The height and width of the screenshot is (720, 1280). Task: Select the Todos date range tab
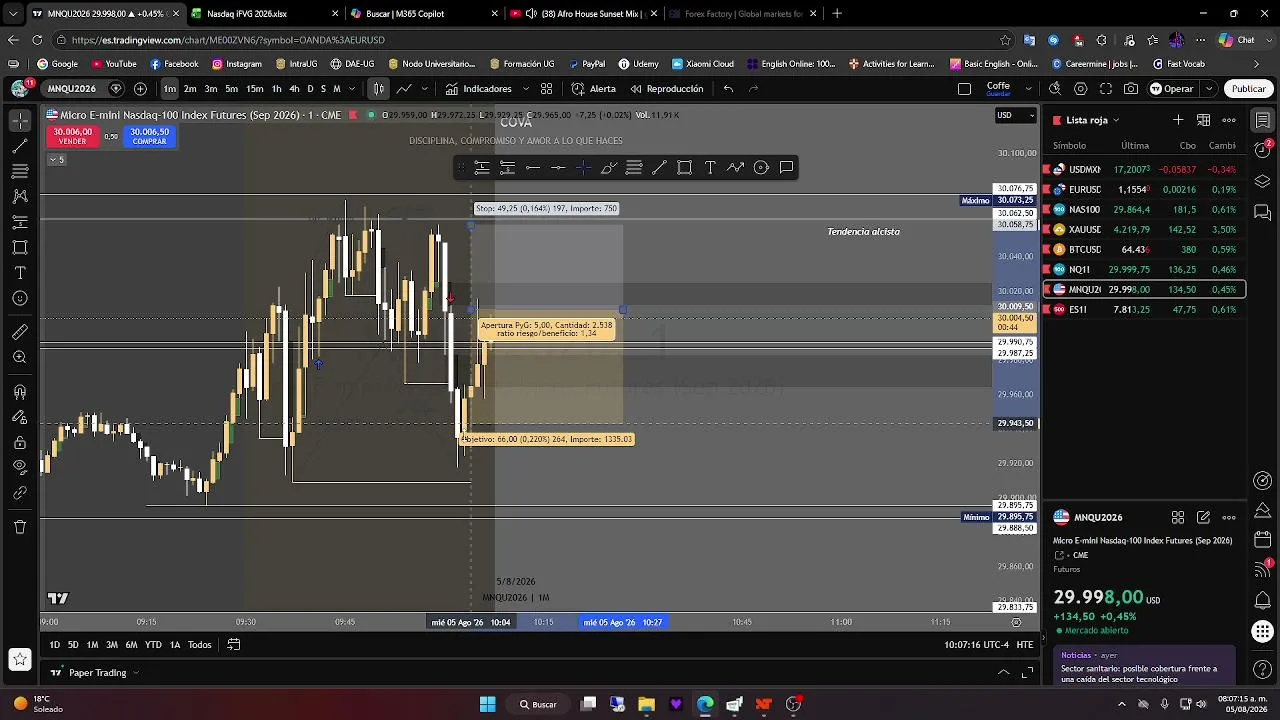(200, 645)
